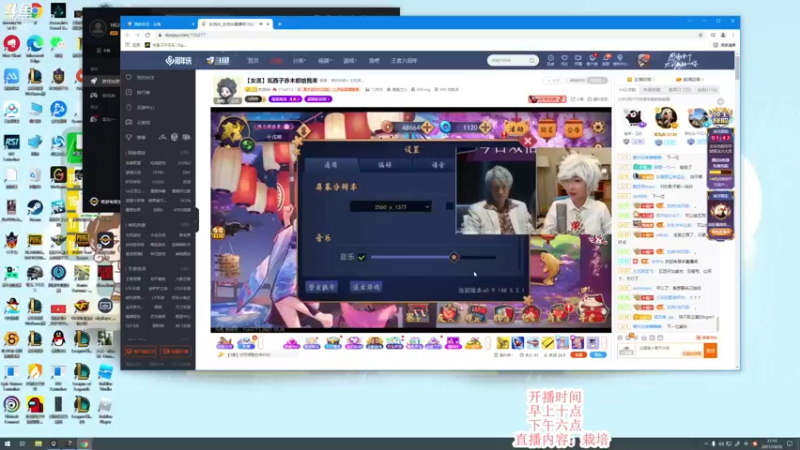Viewport: 800px width, 450px height.
Task: Open the 首页 home nav item
Action: 253,60
